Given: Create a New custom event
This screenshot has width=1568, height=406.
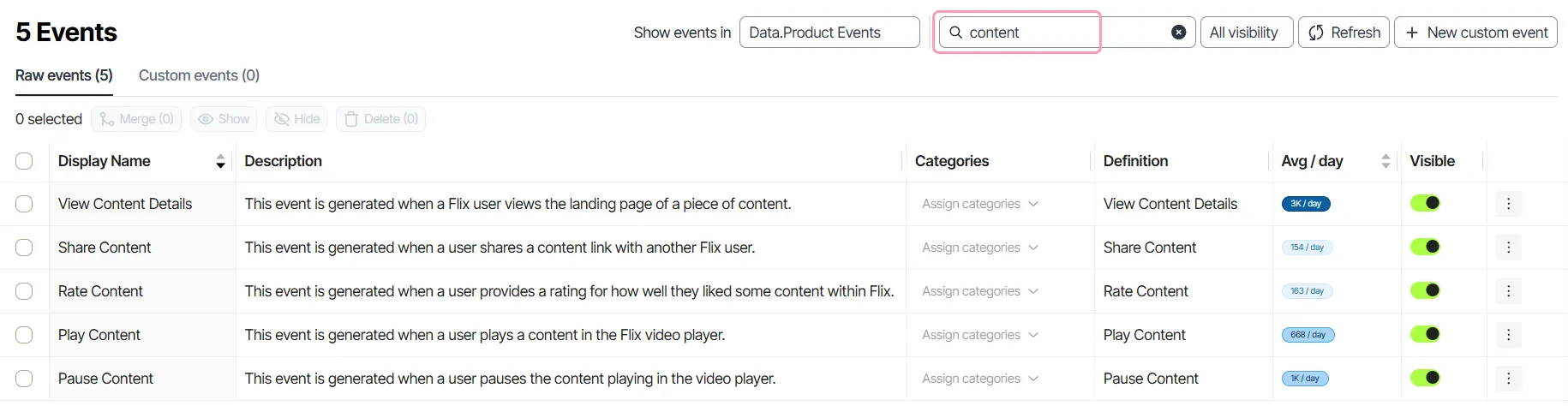Looking at the screenshot, I should click(1475, 33).
